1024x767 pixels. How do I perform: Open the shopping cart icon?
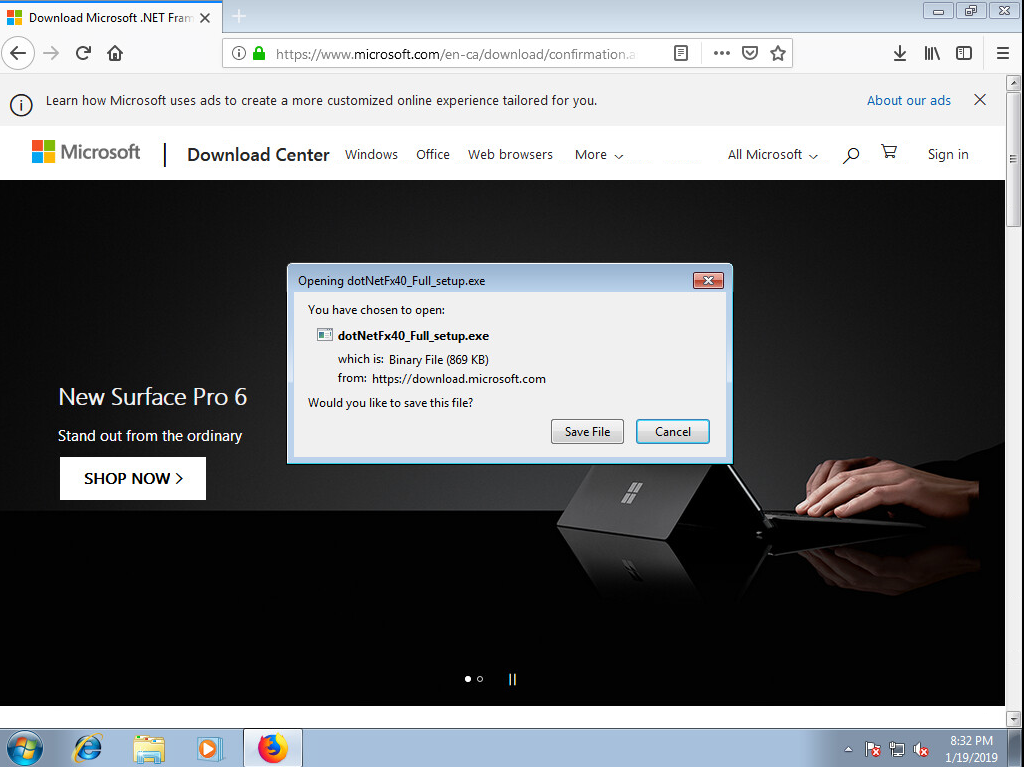coord(889,152)
